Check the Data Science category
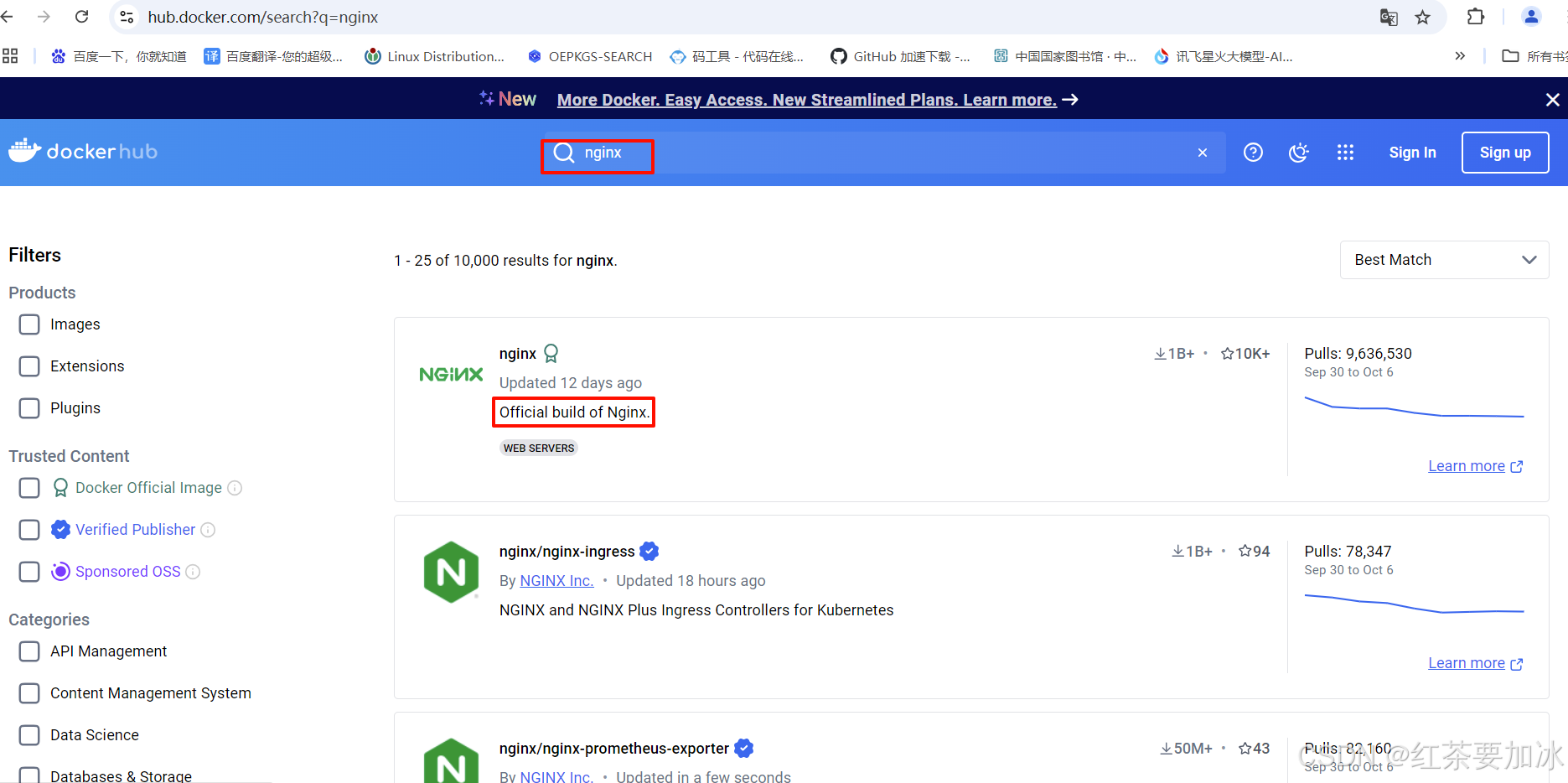This screenshot has height=783, width=1568. tap(29, 735)
